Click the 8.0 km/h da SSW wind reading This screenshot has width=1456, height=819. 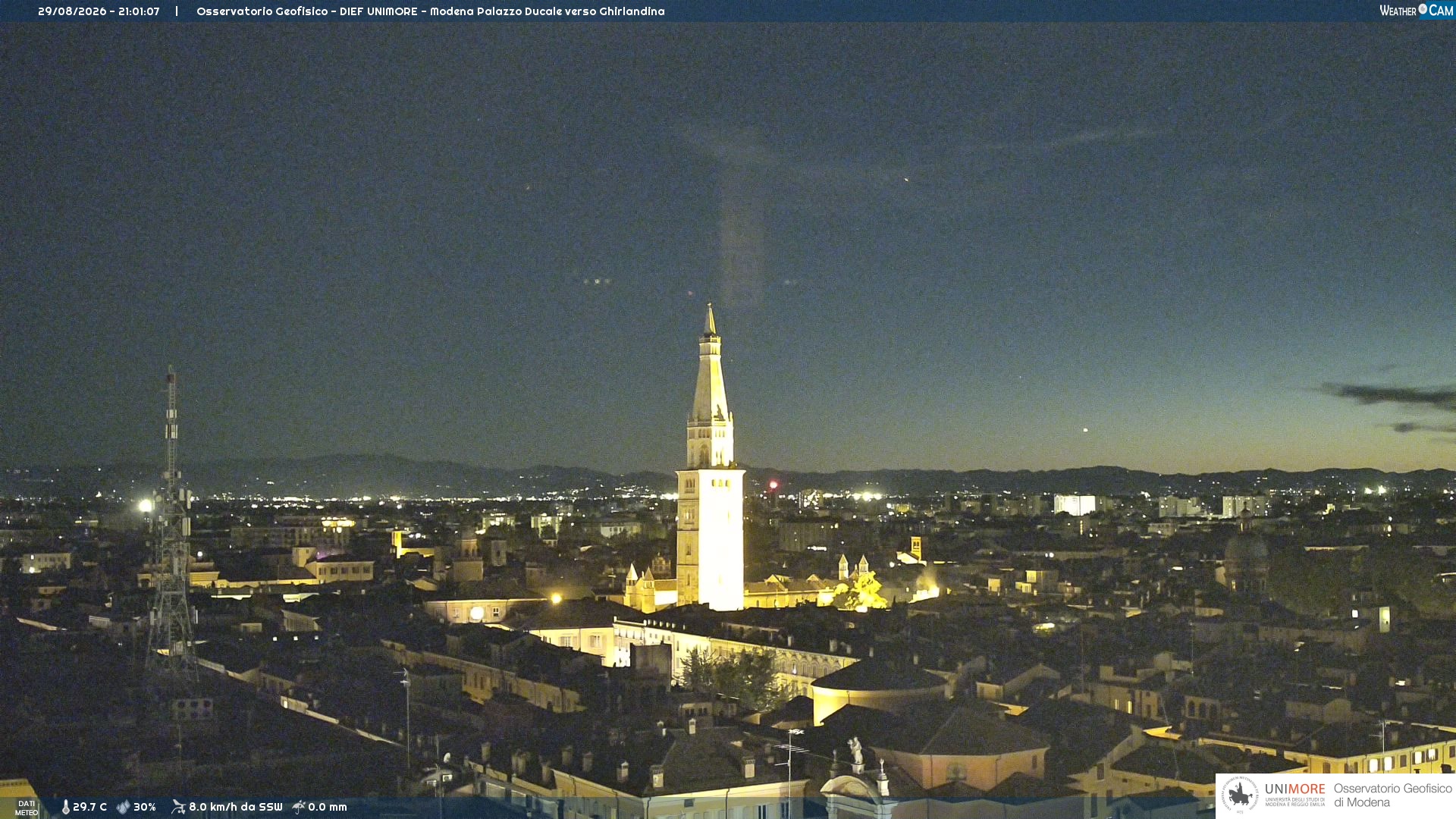tap(235, 807)
